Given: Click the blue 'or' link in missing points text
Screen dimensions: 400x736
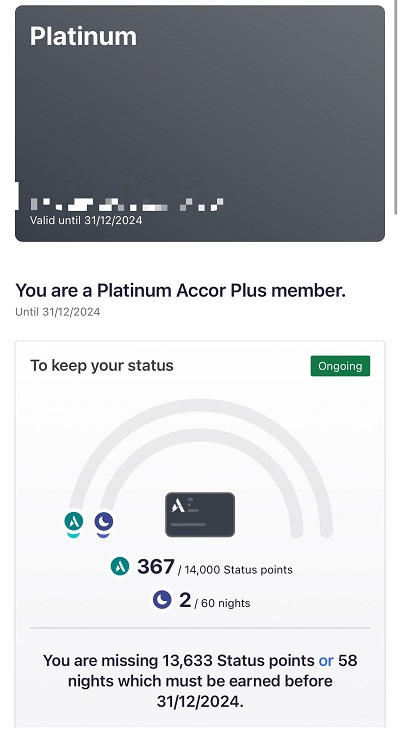Looking at the screenshot, I should [326, 660].
